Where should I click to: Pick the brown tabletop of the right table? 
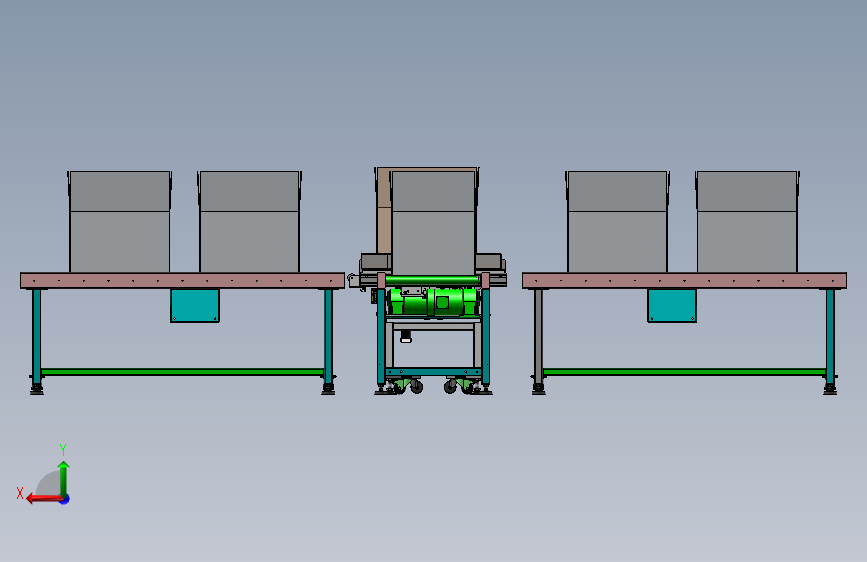[685, 280]
